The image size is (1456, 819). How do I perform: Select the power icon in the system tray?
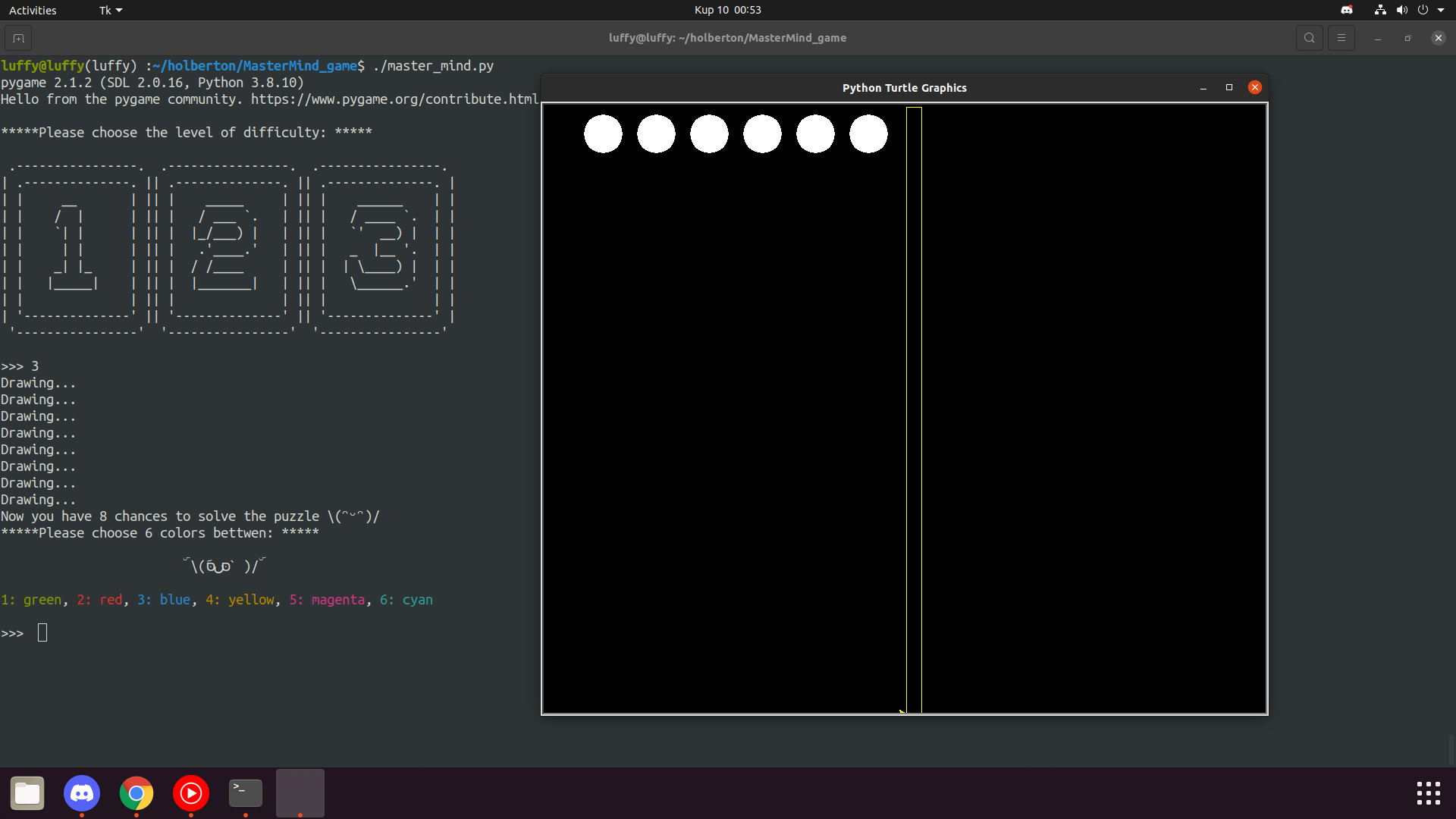[x=1425, y=10]
